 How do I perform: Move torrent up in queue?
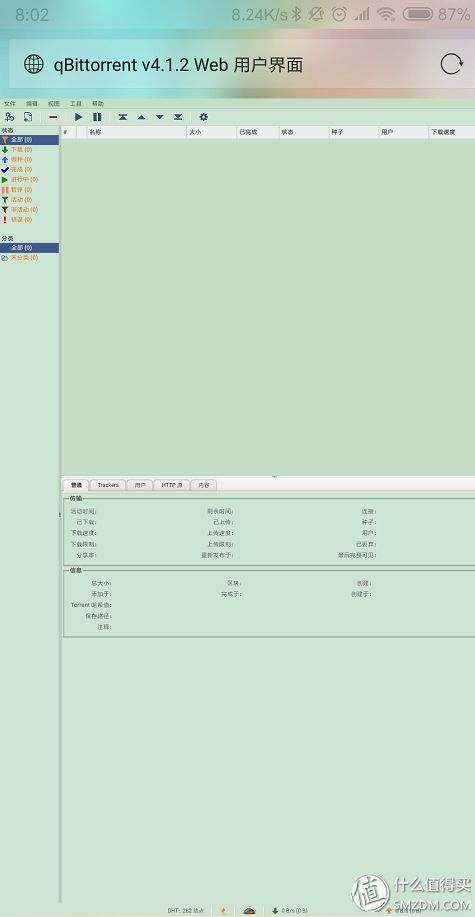pyautogui.click(x=141, y=117)
